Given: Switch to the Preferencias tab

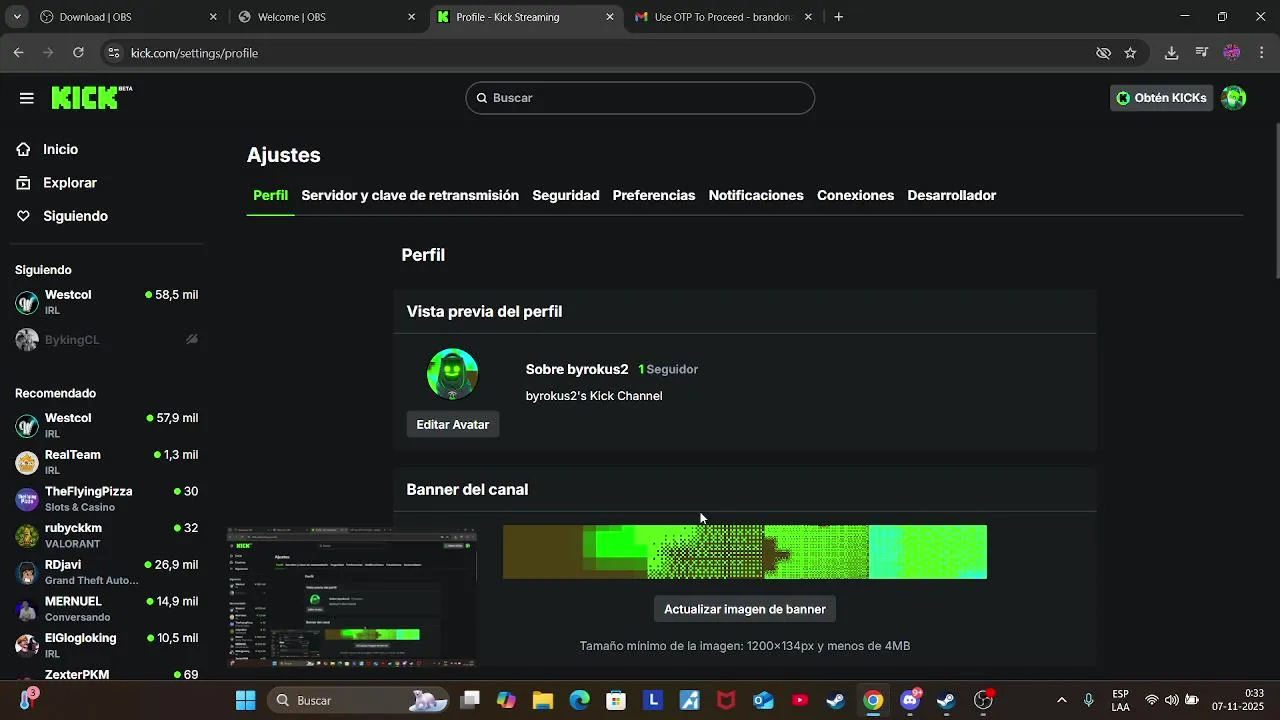Looking at the screenshot, I should pos(654,195).
